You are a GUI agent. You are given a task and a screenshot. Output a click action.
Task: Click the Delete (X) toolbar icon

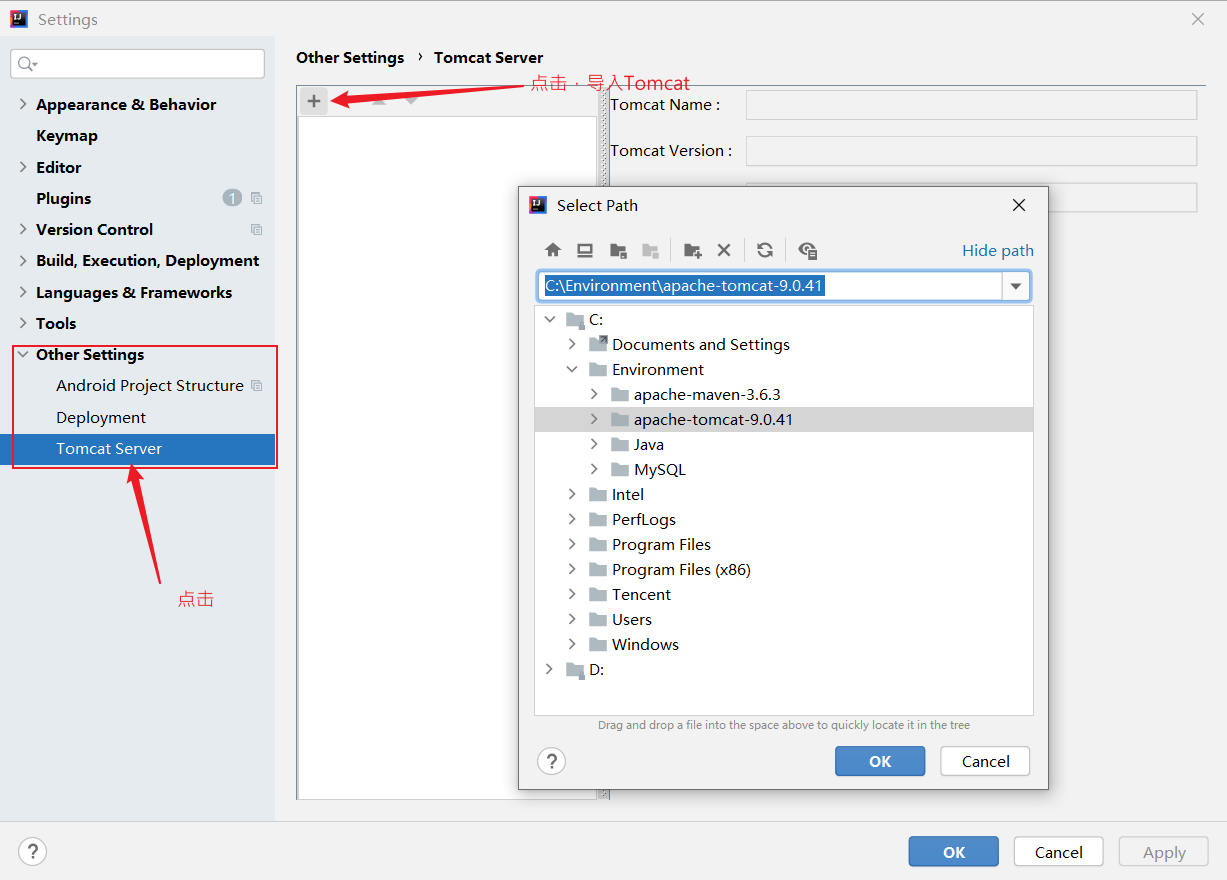(x=724, y=250)
